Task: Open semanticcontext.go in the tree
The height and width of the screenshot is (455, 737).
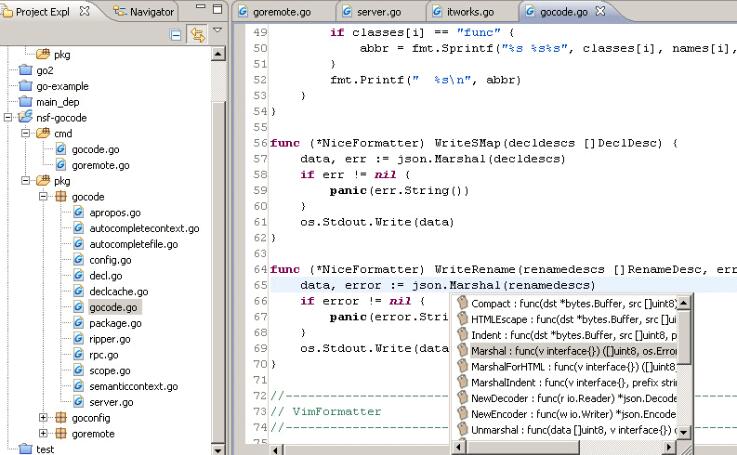Action: coord(134,386)
